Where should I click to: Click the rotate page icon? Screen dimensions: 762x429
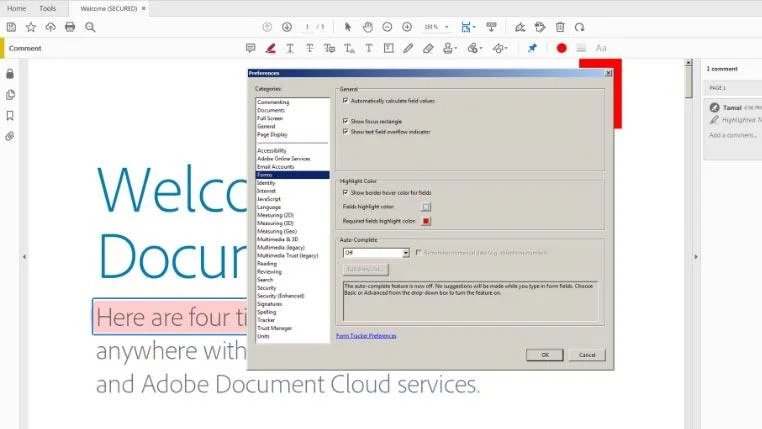coord(579,27)
